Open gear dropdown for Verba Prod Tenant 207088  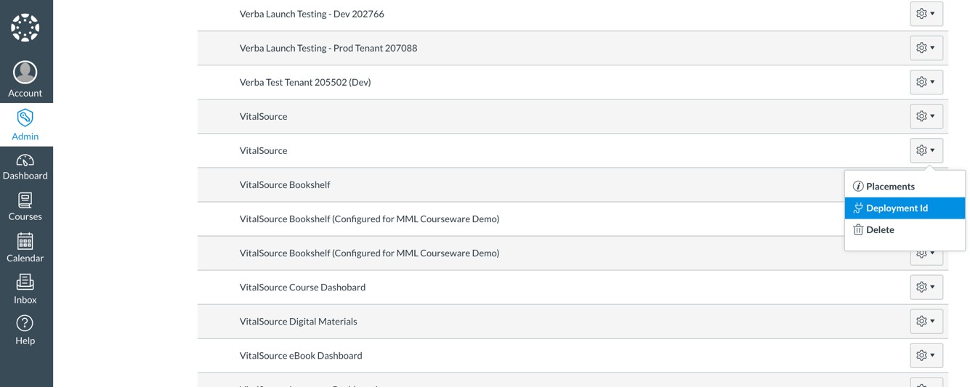click(926, 48)
